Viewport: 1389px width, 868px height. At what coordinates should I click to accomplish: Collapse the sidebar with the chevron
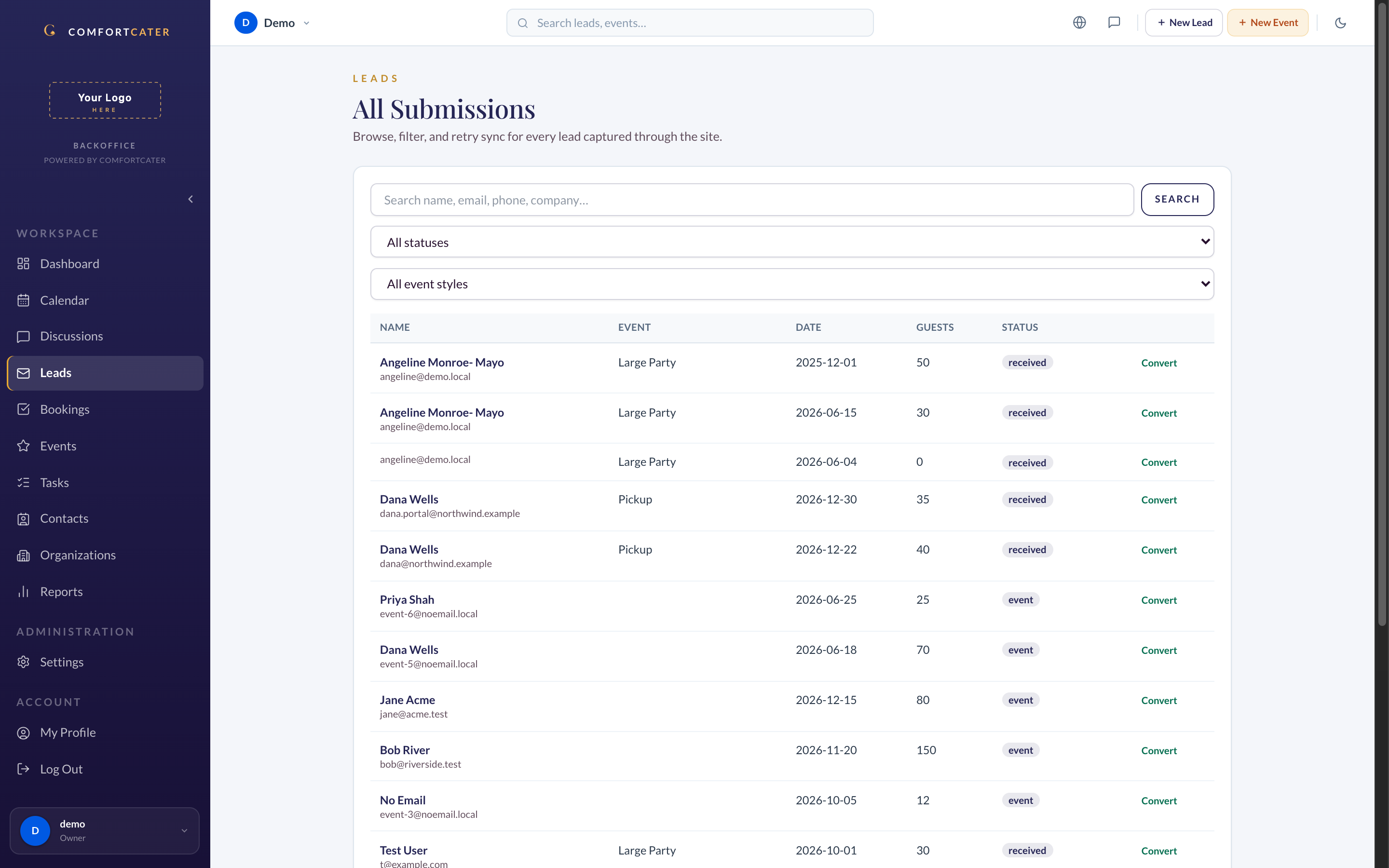click(191, 199)
